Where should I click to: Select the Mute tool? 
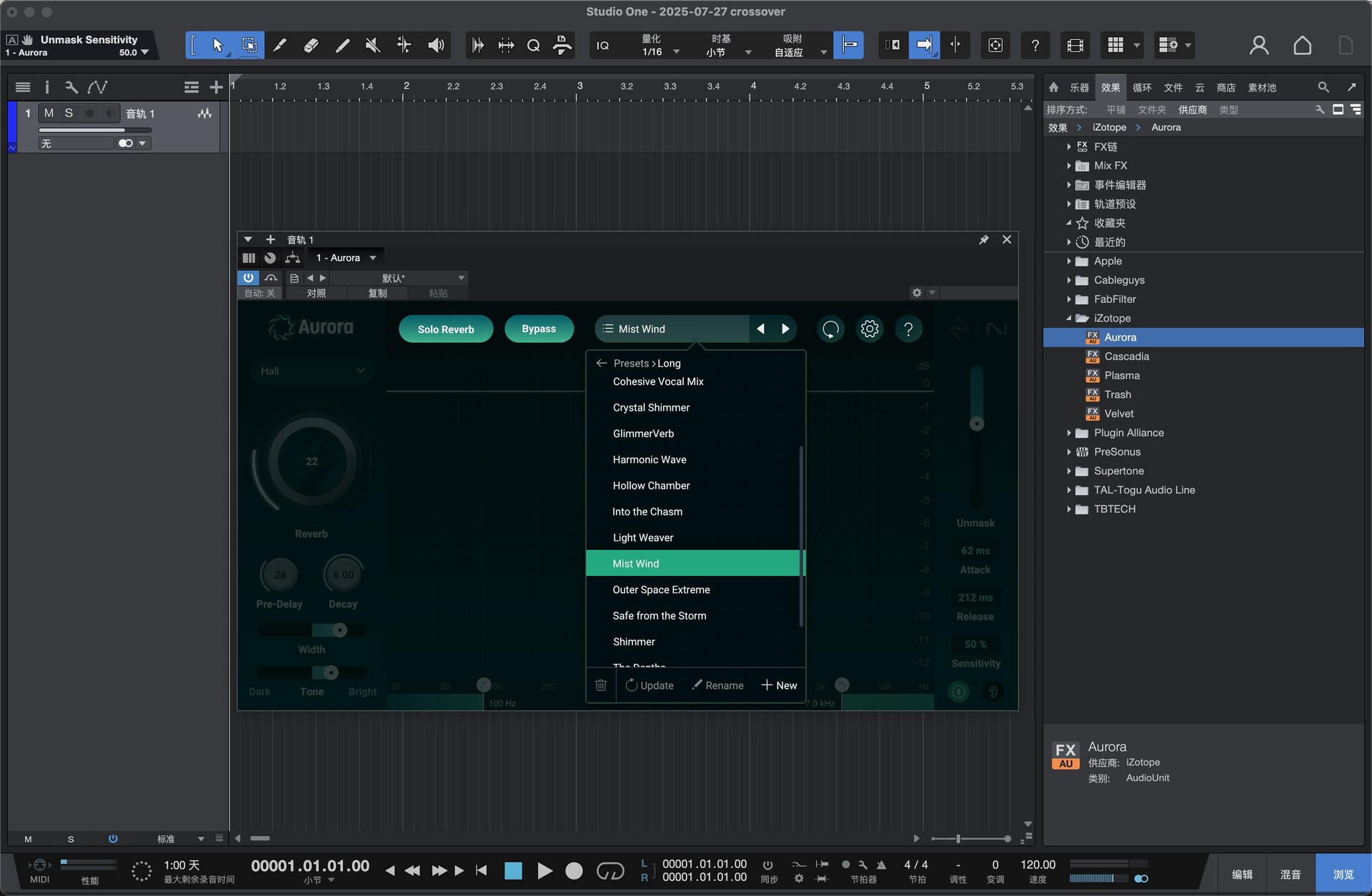(373, 46)
